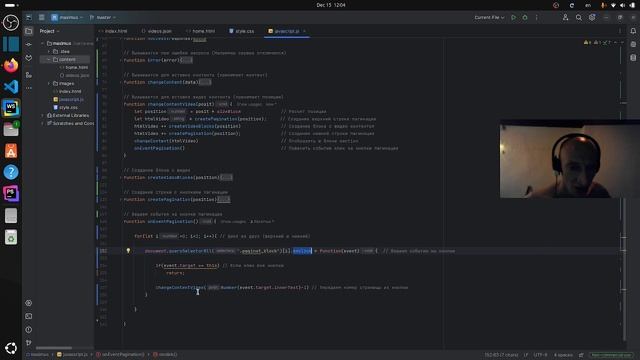This screenshot has width=640, height=360.
Task: Open the Services tool window icon
Action: [x=29, y=303]
